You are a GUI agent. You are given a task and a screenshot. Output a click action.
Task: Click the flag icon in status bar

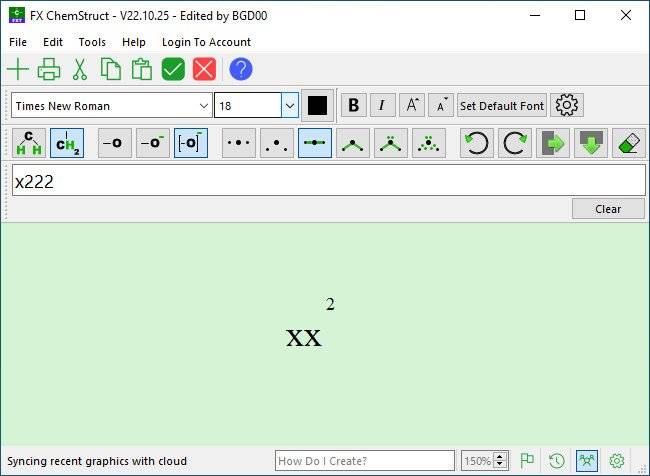point(527,460)
